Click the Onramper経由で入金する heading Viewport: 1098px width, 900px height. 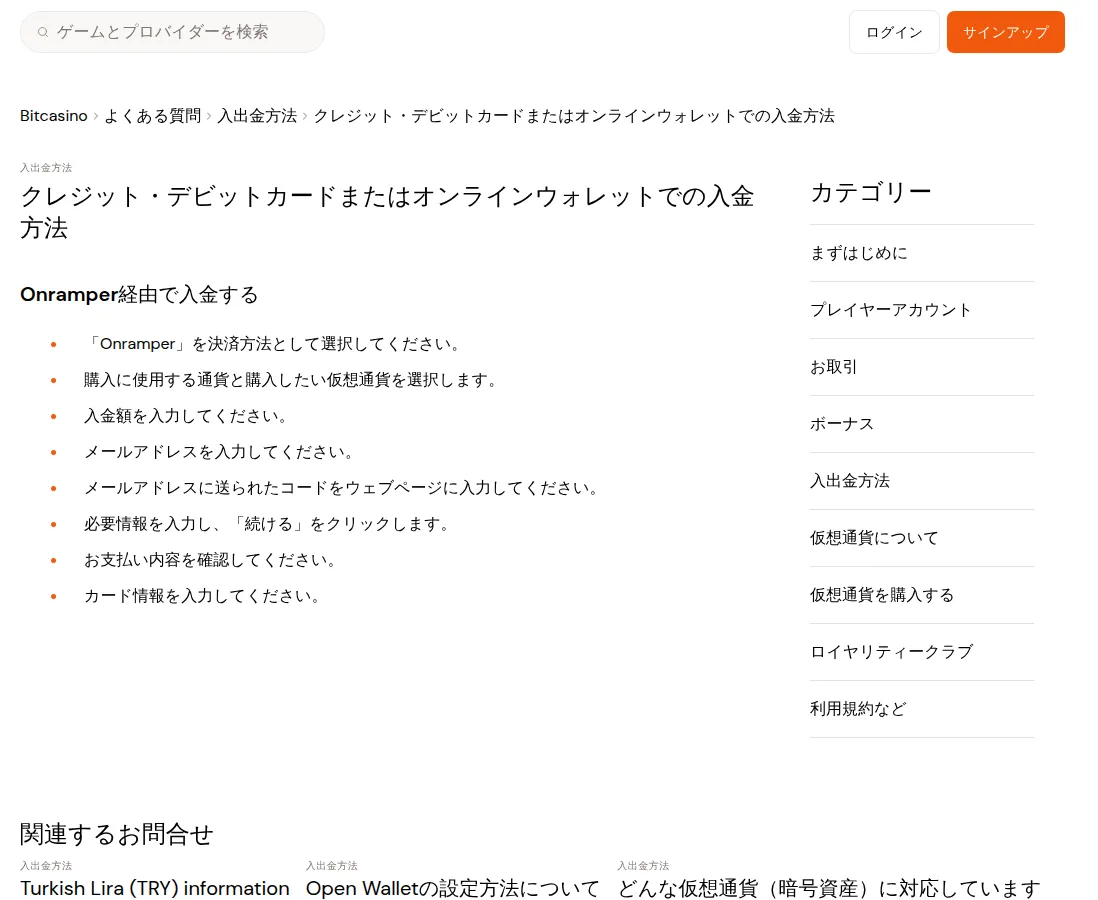tap(139, 295)
